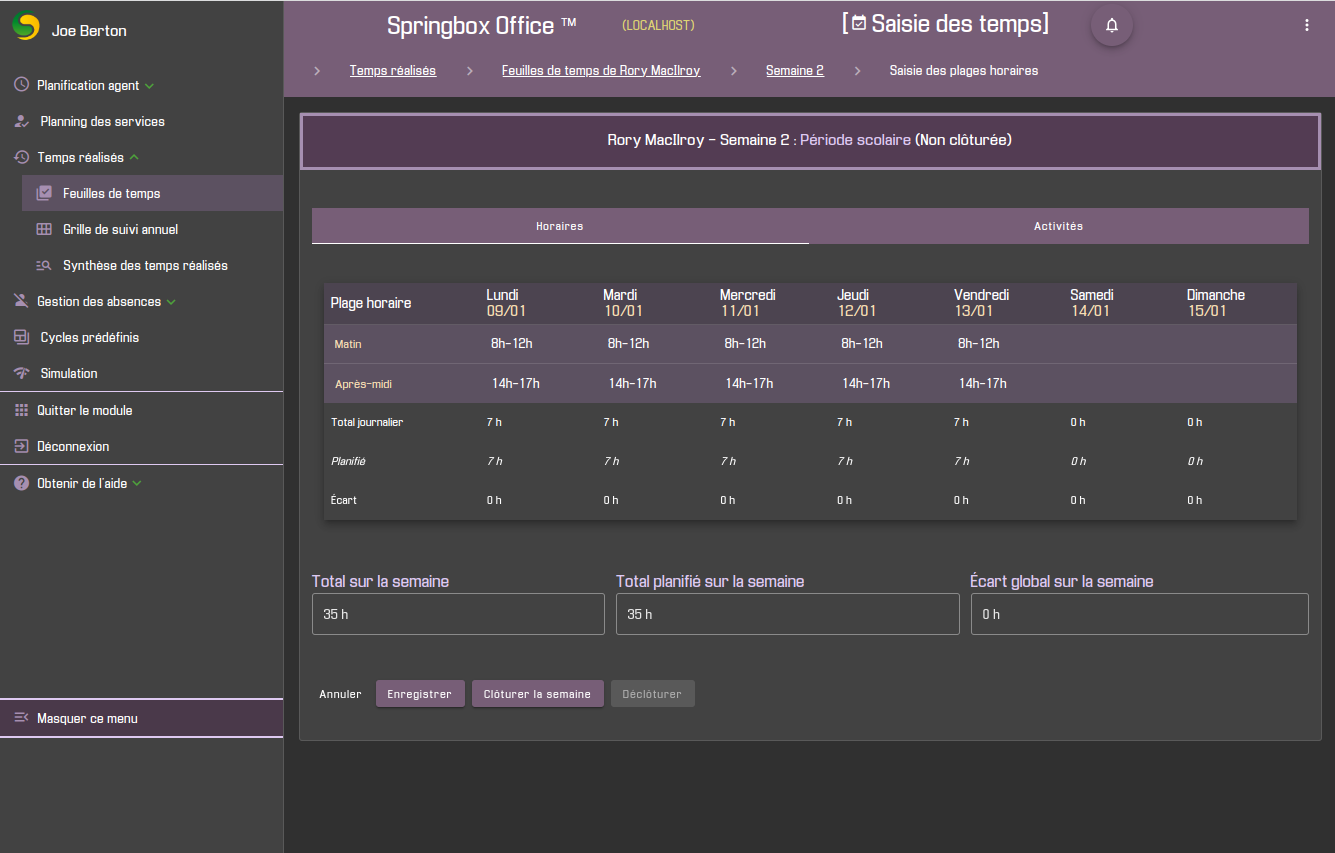Image resolution: width=1335 pixels, height=853 pixels.
Task: Click the Total sur la semaine field
Action: 458,614
